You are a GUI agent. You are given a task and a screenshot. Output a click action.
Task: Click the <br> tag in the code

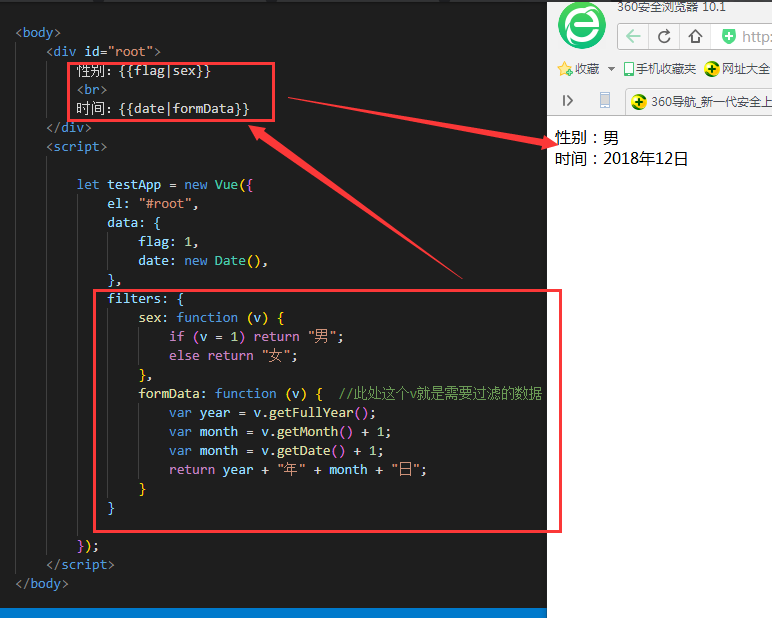click(92, 90)
